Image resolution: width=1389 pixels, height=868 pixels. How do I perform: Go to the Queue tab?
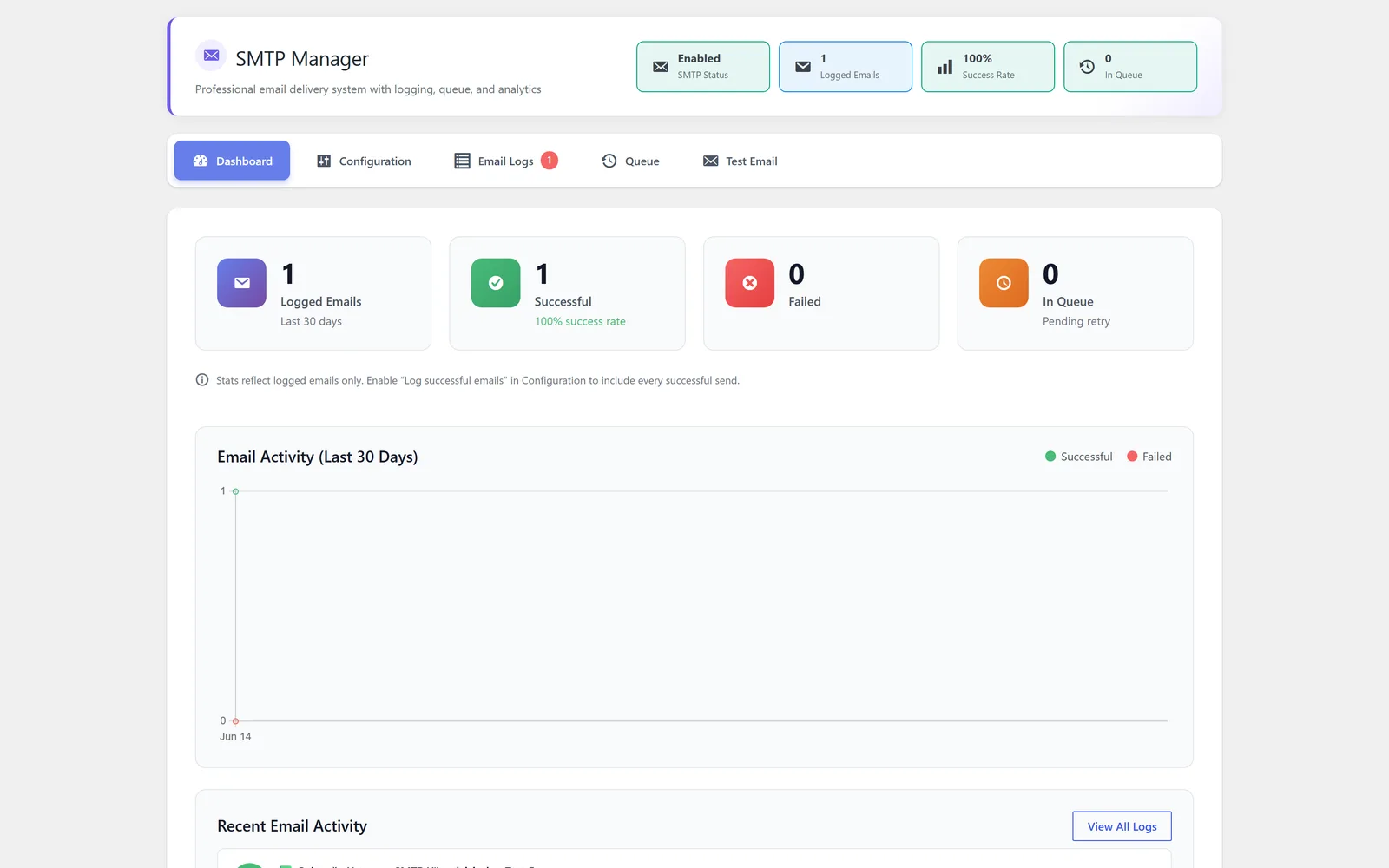coord(630,161)
